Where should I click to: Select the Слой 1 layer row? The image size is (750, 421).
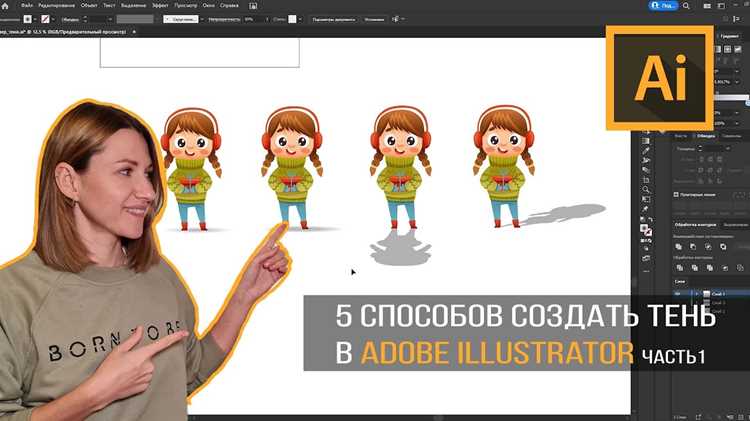point(711,294)
